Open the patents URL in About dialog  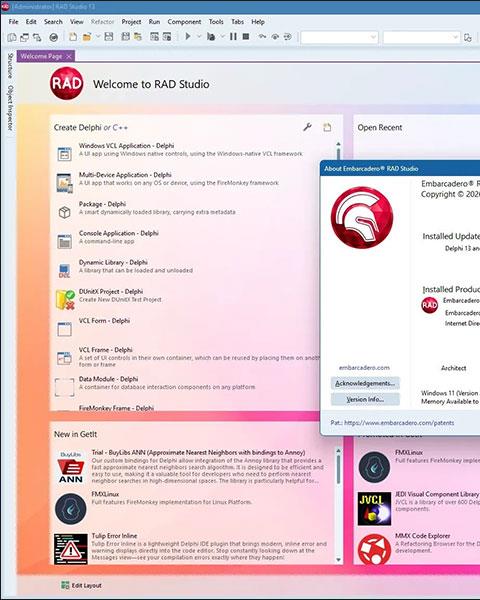click(x=399, y=422)
